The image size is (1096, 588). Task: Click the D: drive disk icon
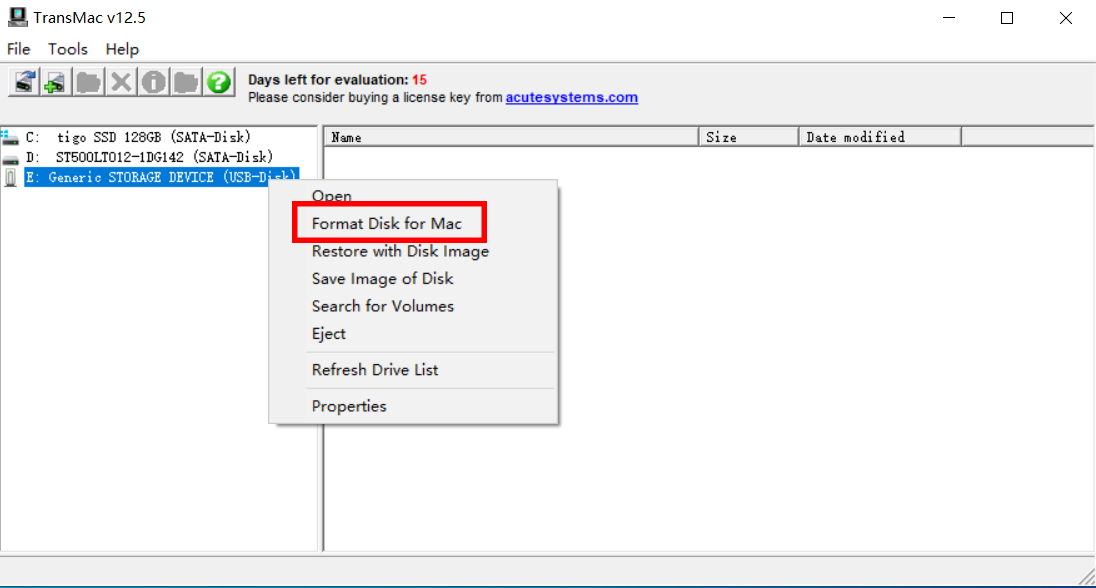(10, 158)
